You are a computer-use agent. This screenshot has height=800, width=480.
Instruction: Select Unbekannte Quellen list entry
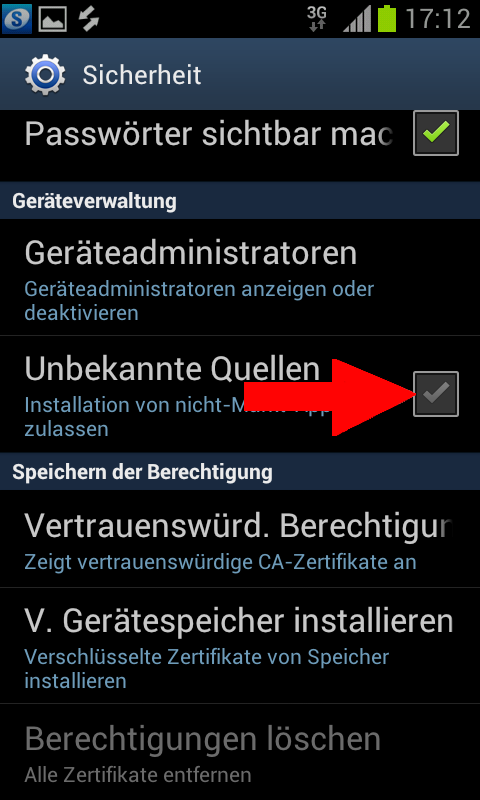(240, 395)
